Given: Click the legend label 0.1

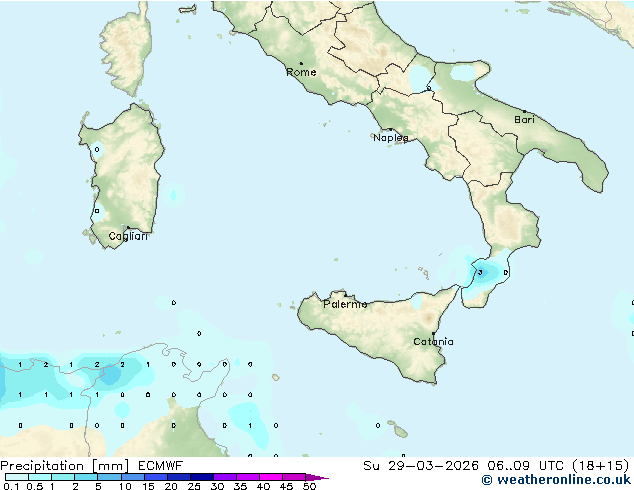Looking at the screenshot, I should coord(11,486).
